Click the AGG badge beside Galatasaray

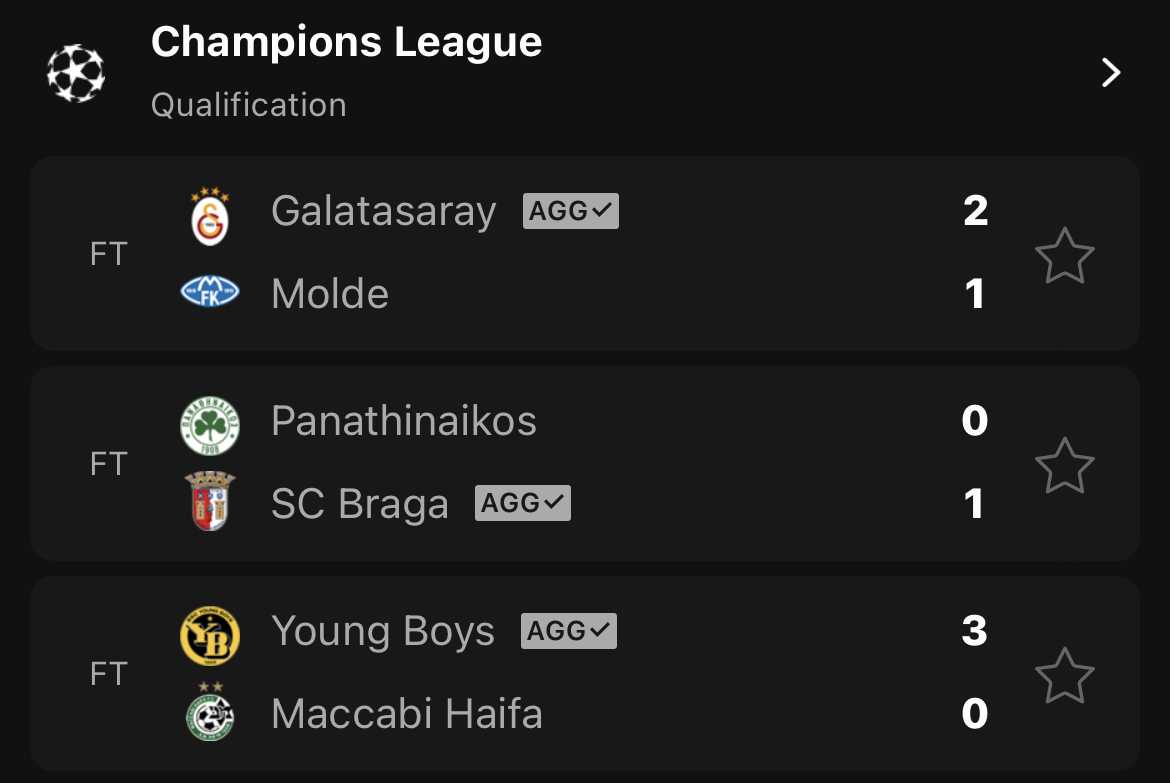coord(571,211)
